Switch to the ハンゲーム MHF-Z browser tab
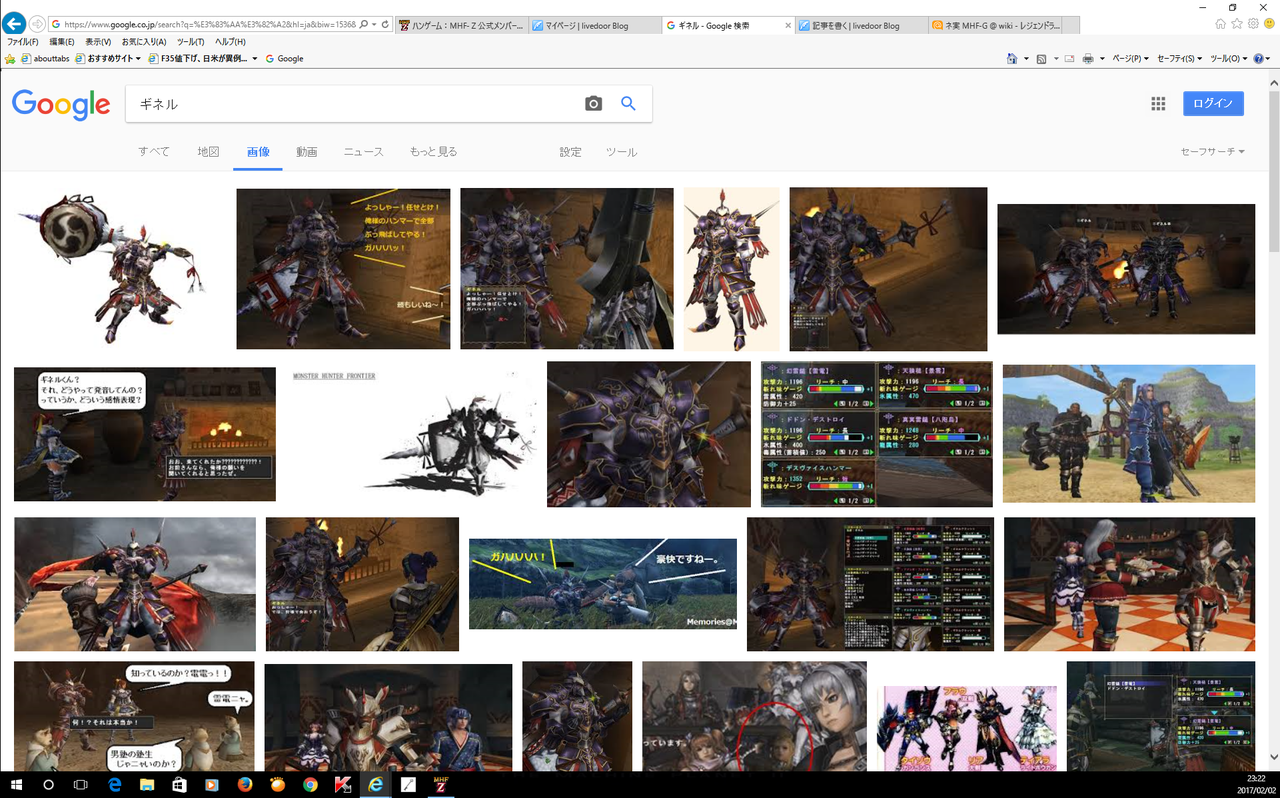Viewport: 1280px width, 798px height. point(461,25)
